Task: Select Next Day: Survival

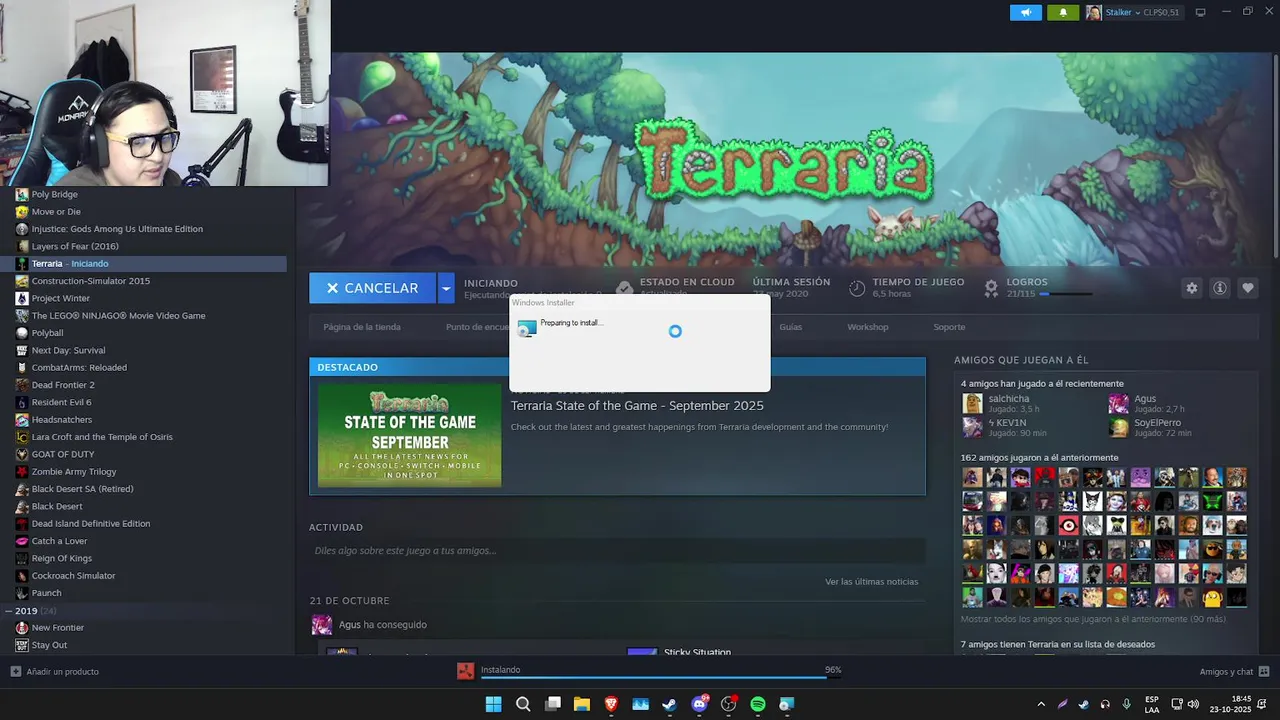Action: pos(68,350)
